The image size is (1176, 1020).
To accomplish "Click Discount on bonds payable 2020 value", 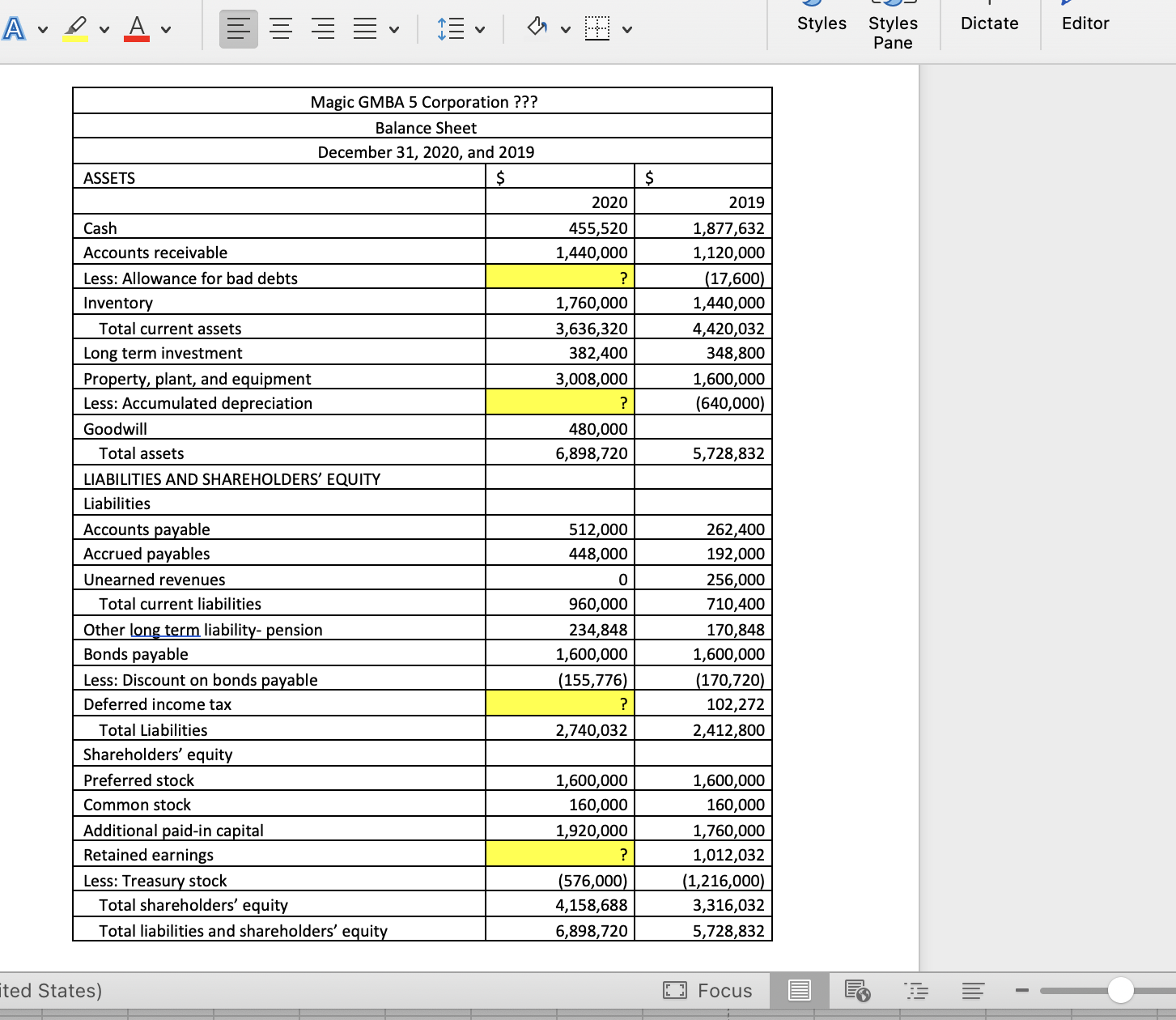I will coord(593,680).
